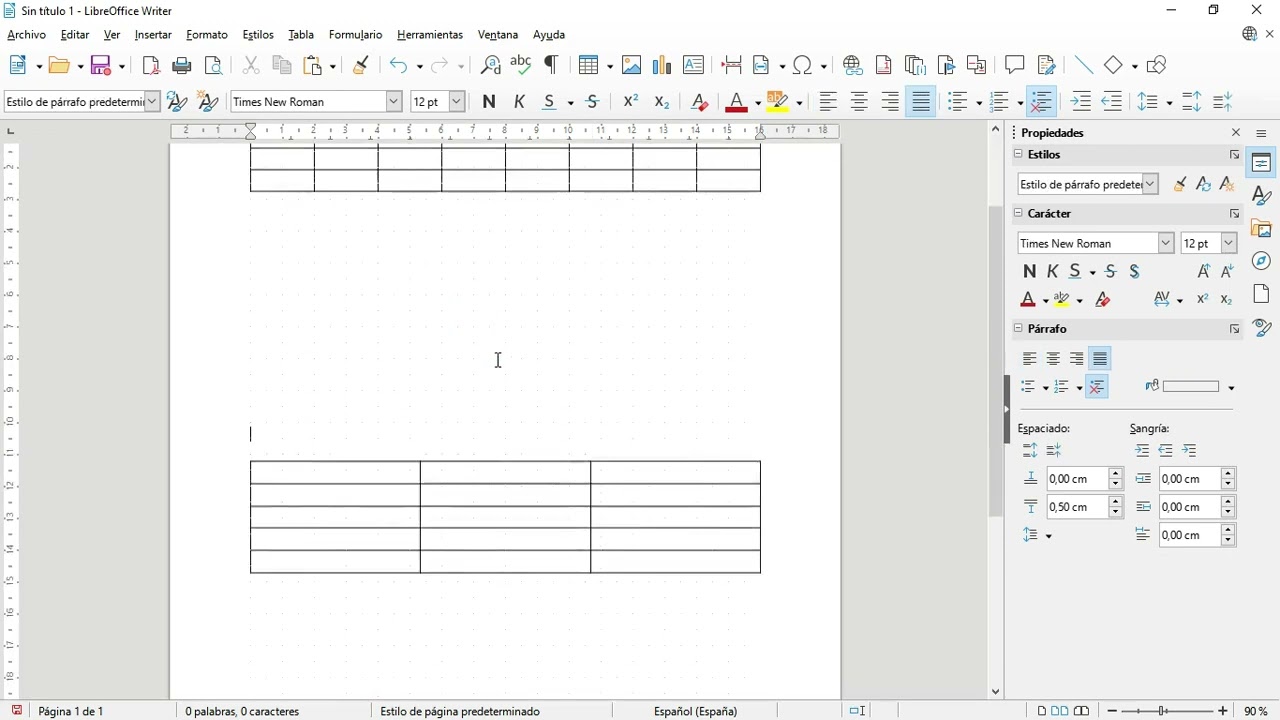Open the Ayuda menu

click(549, 35)
